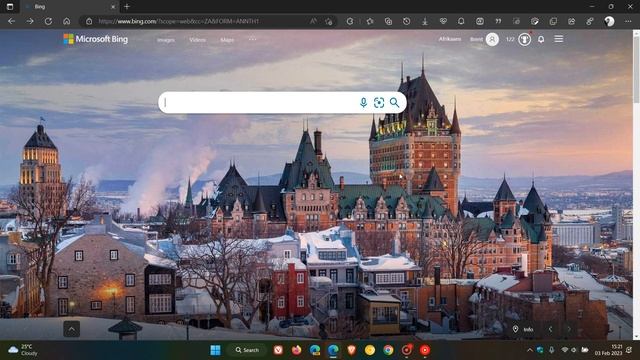The width and height of the screenshot is (640, 360).
Task: Show image Info location label
Action: click(524, 329)
